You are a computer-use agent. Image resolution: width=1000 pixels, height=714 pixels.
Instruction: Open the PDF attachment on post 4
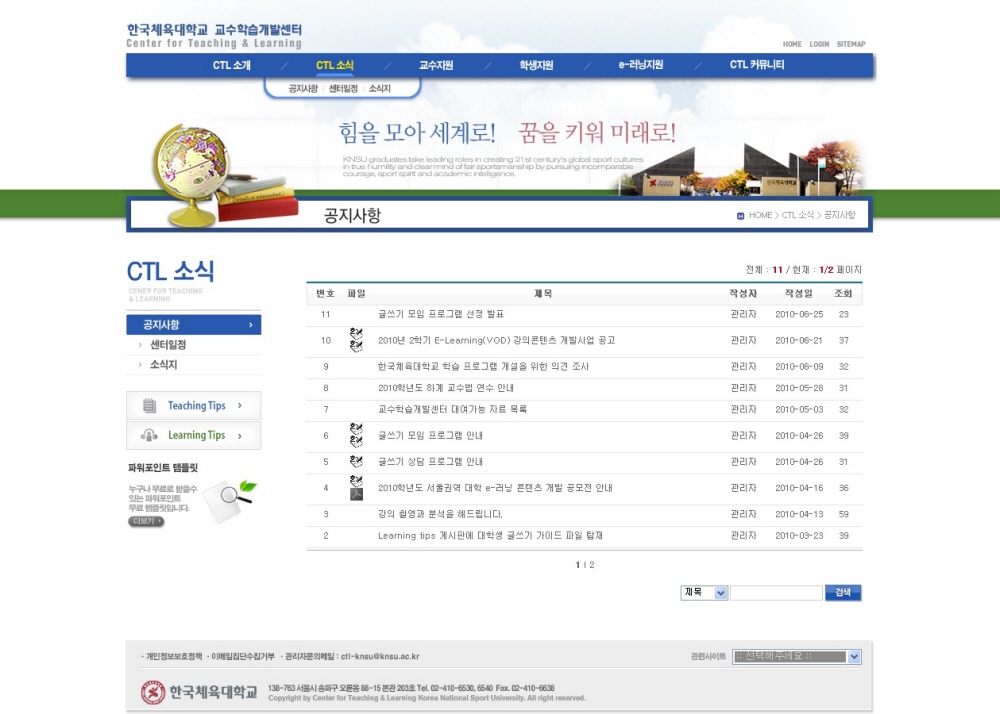(x=356, y=493)
